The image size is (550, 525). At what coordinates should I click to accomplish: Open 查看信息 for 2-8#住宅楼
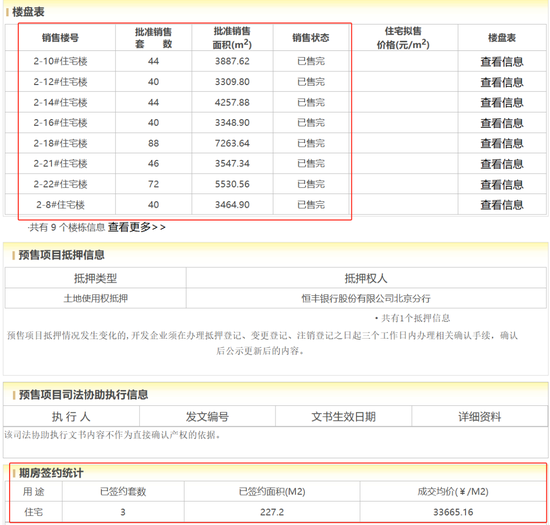click(502, 205)
